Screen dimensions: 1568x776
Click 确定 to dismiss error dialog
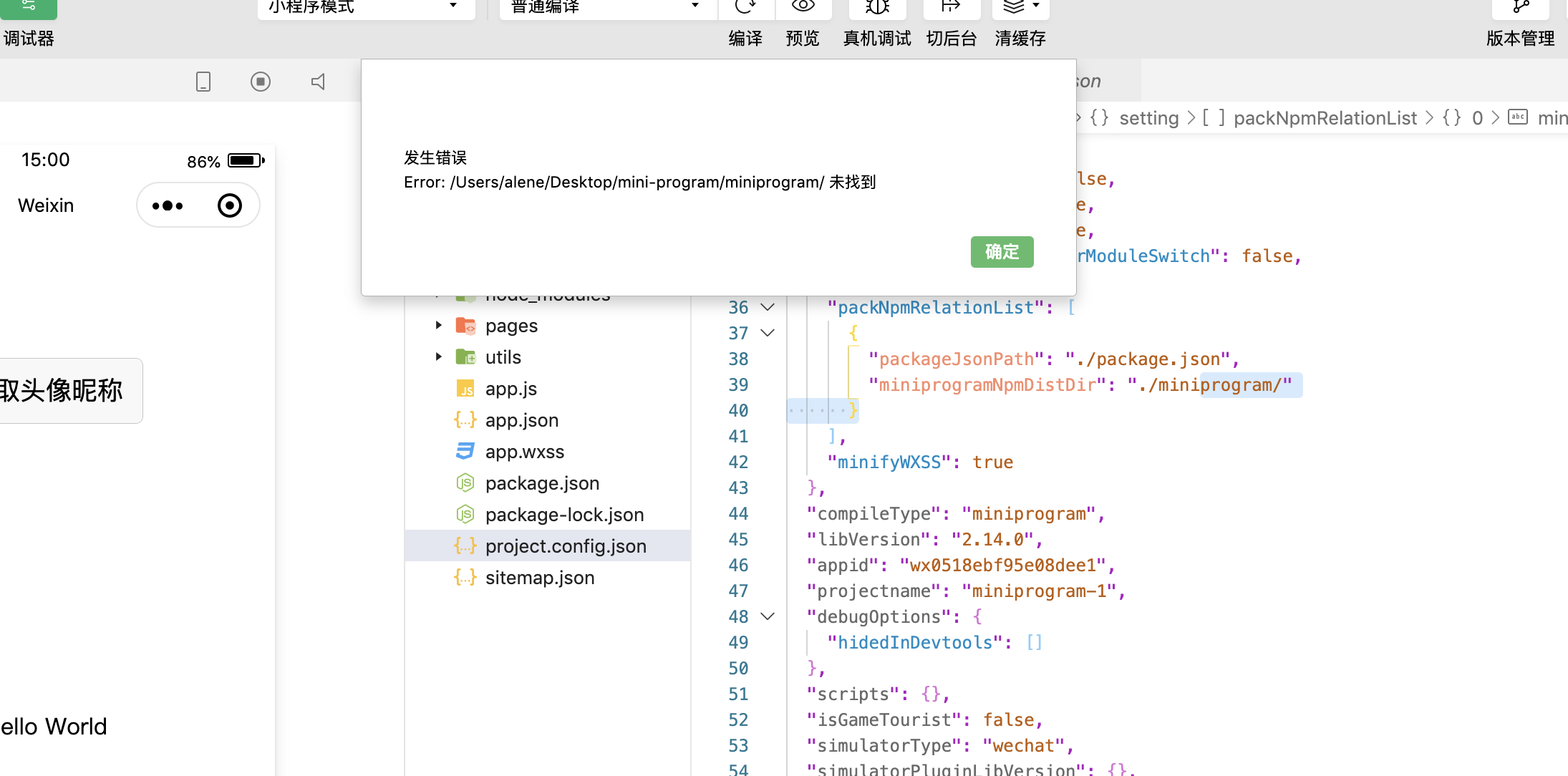pos(1002,252)
